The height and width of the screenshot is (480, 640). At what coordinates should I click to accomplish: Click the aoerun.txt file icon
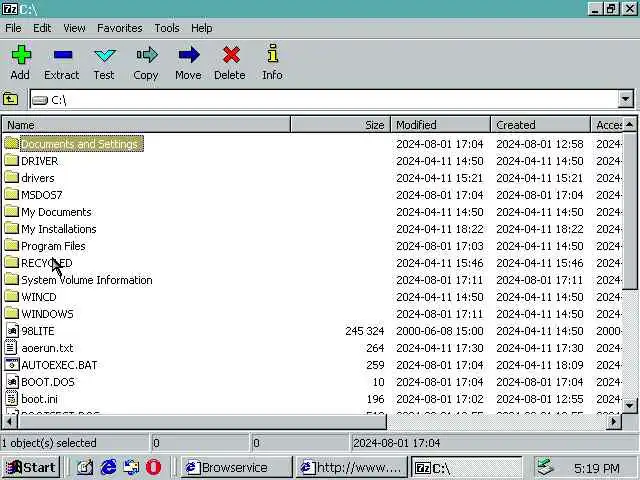[11, 347]
